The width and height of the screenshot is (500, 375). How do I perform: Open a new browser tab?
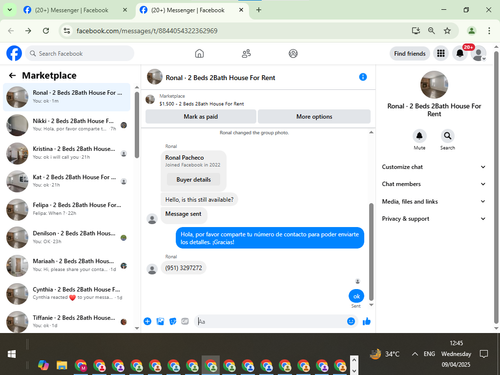pyautogui.click(x=258, y=10)
